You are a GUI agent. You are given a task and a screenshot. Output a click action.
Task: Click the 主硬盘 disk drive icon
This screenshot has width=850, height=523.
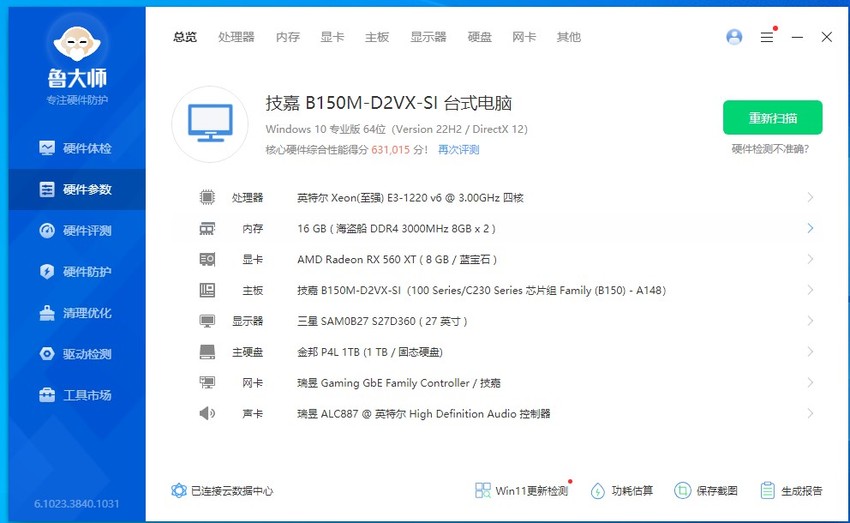pos(207,352)
